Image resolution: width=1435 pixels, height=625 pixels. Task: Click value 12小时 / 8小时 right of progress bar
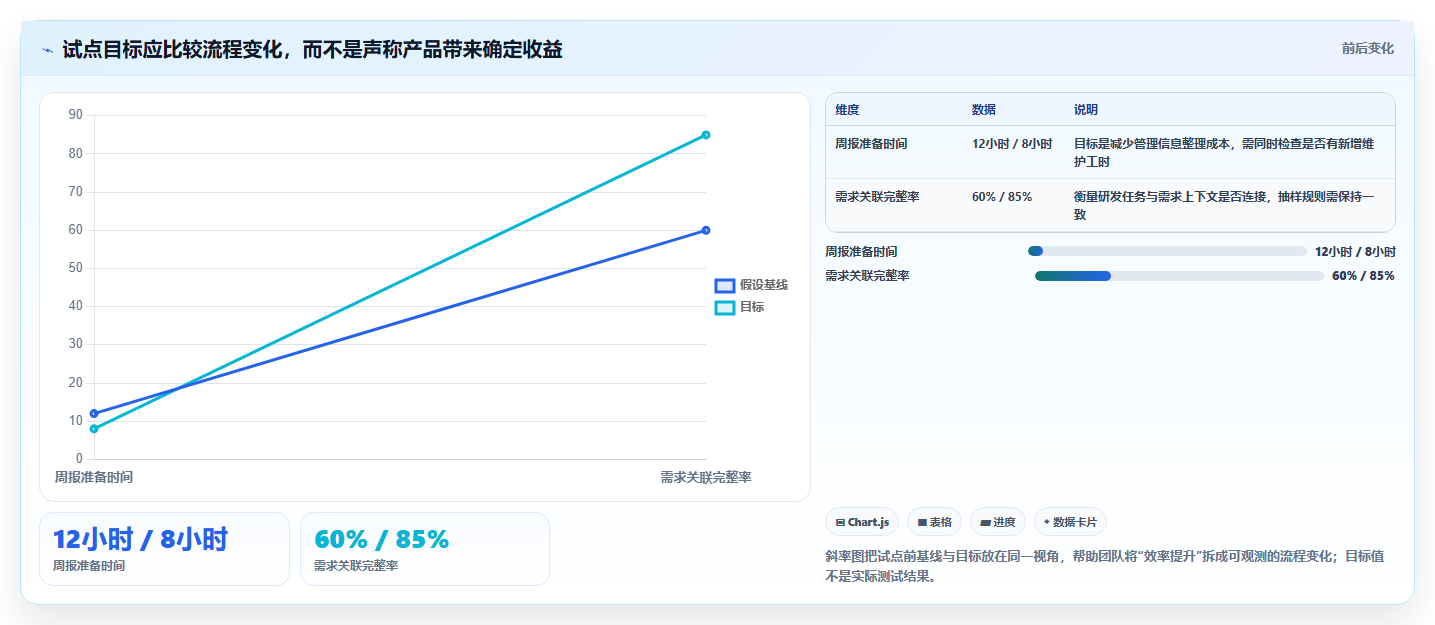pos(1355,252)
